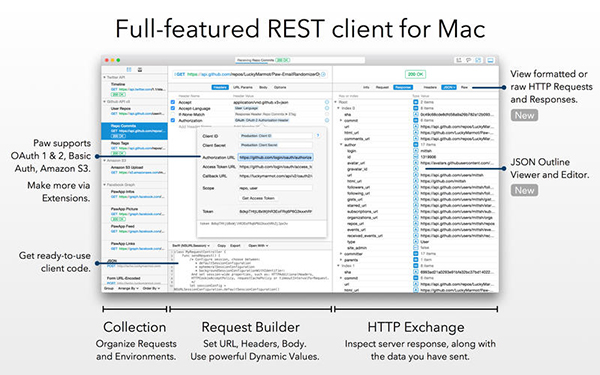Switch to the Raw response view tab
The image size is (600, 375).
tap(464, 87)
